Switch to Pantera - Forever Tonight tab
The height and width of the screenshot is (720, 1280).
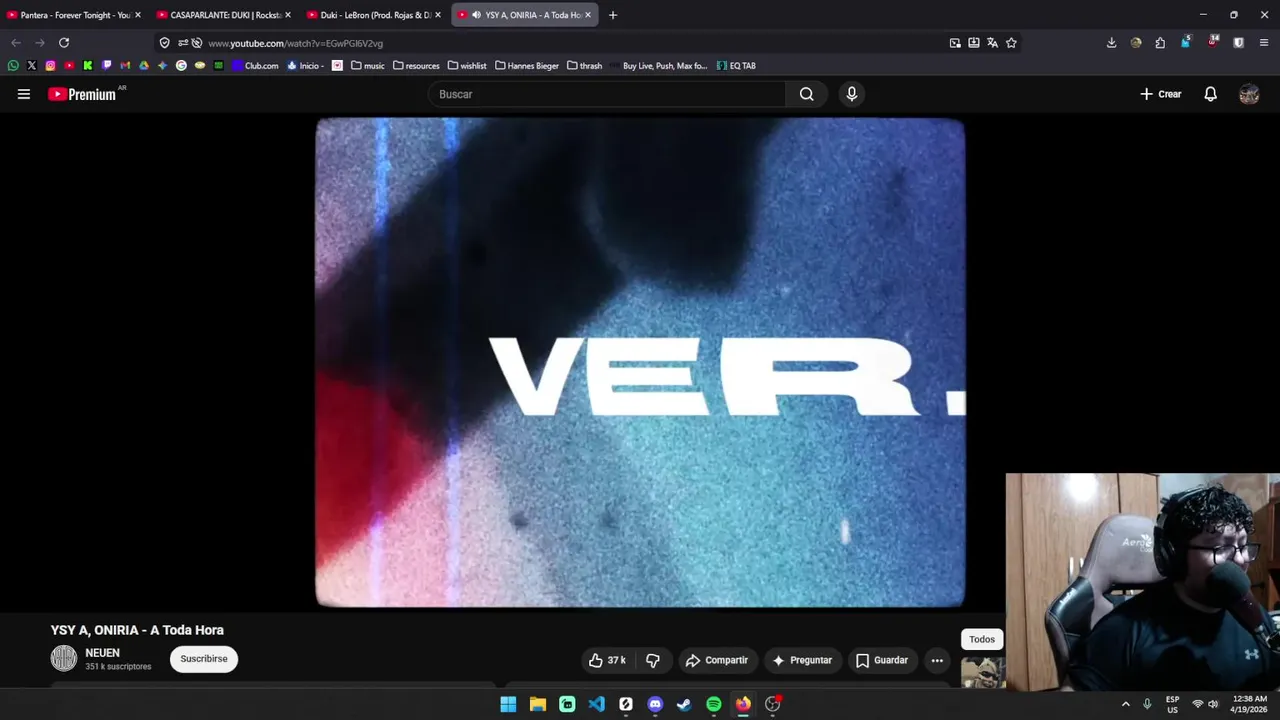(x=75, y=15)
